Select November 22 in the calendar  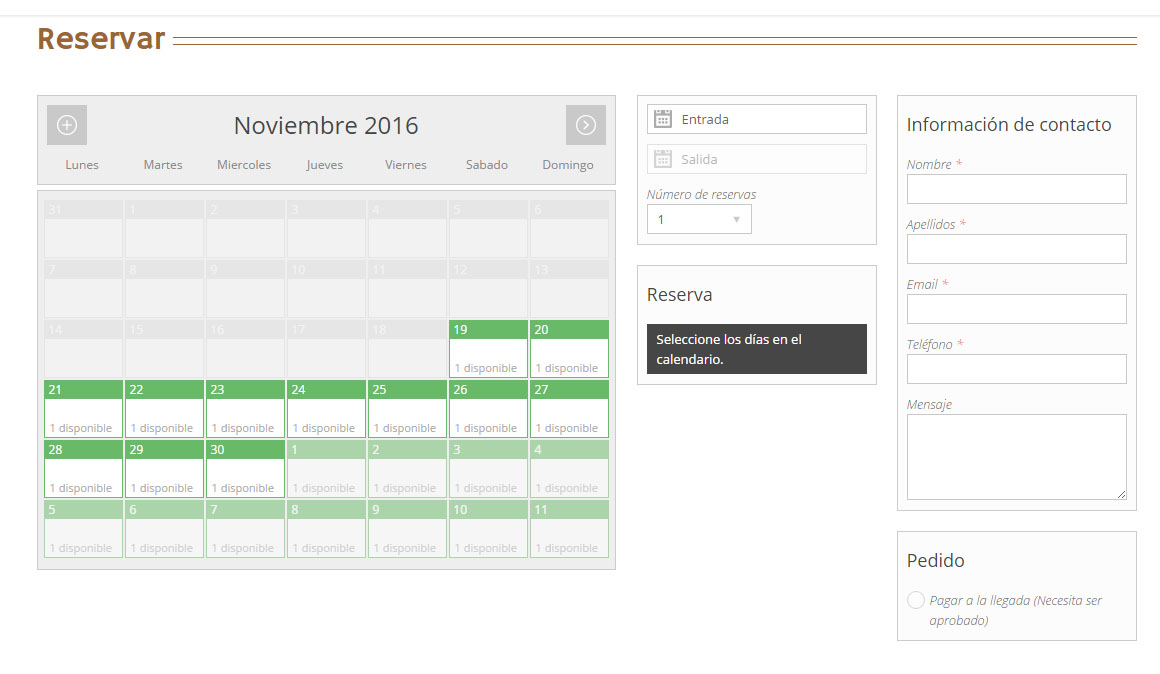(164, 409)
